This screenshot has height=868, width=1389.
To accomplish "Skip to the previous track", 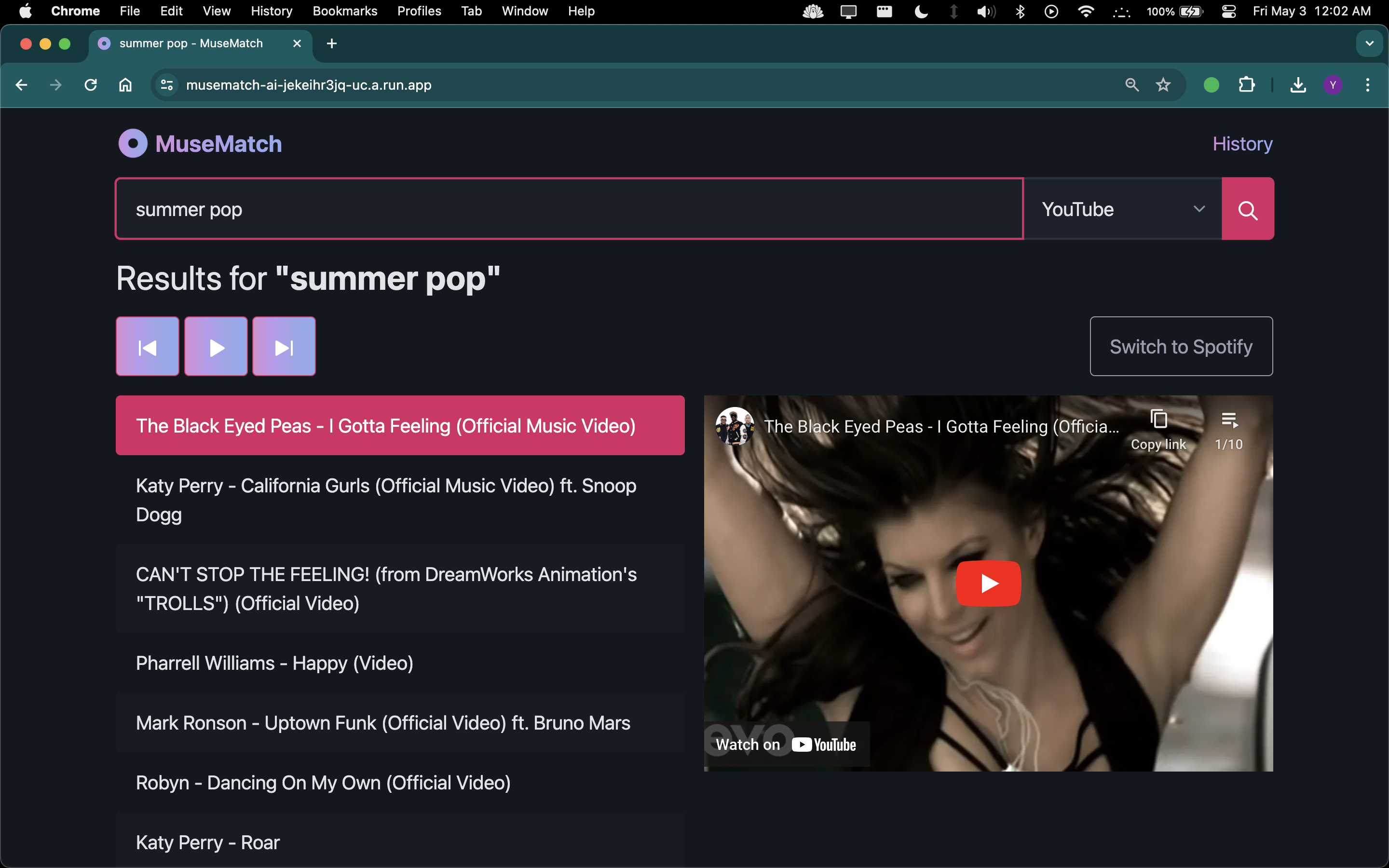I will coord(148,347).
